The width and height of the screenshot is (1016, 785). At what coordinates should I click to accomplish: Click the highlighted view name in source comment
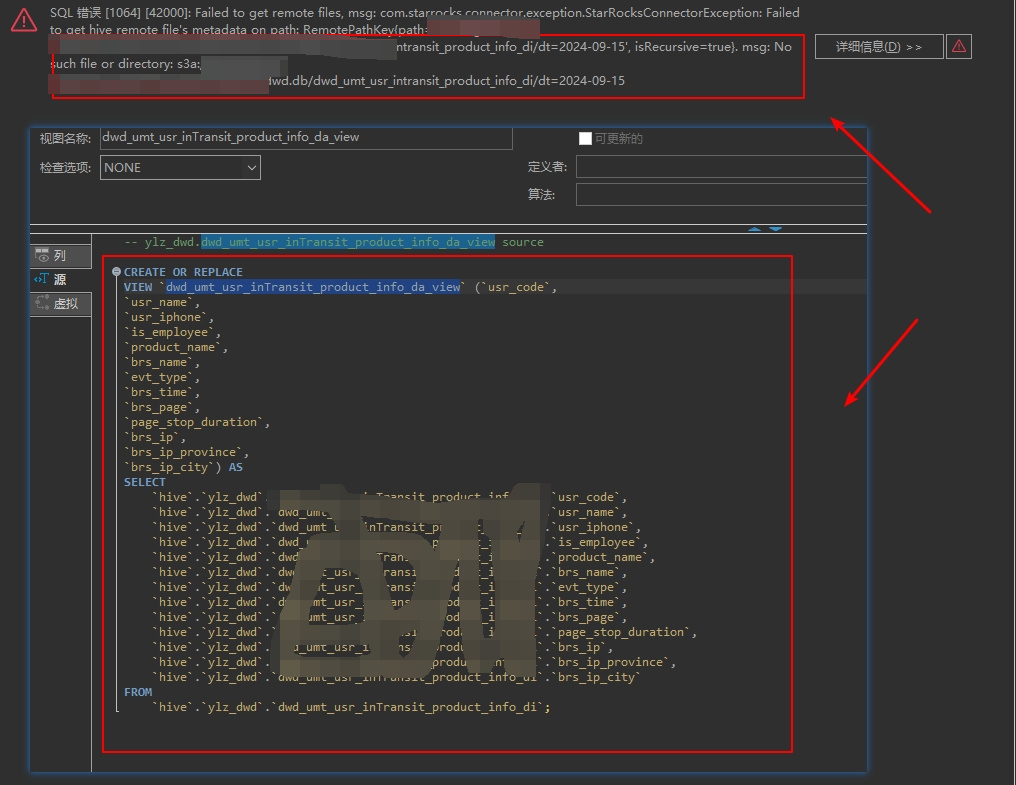pyautogui.click(x=347, y=242)
